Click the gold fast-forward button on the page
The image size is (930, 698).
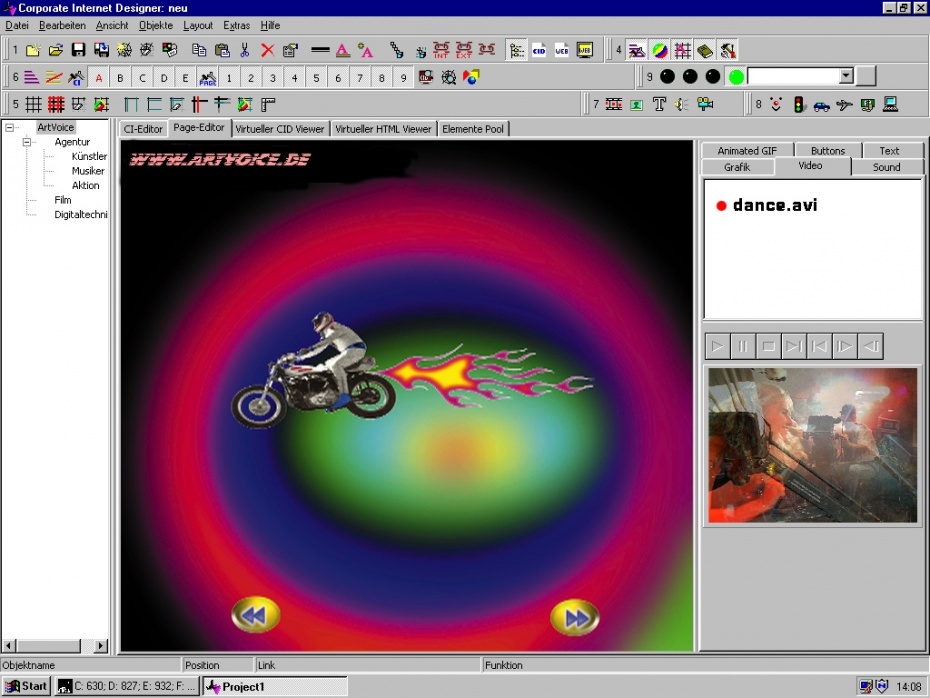(575, 619)
